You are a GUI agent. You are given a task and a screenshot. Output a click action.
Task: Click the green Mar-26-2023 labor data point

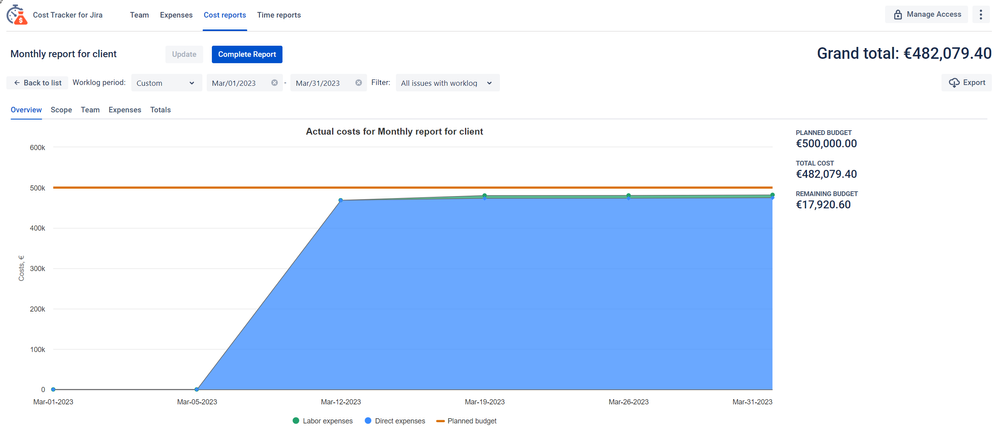coord(629,196)
